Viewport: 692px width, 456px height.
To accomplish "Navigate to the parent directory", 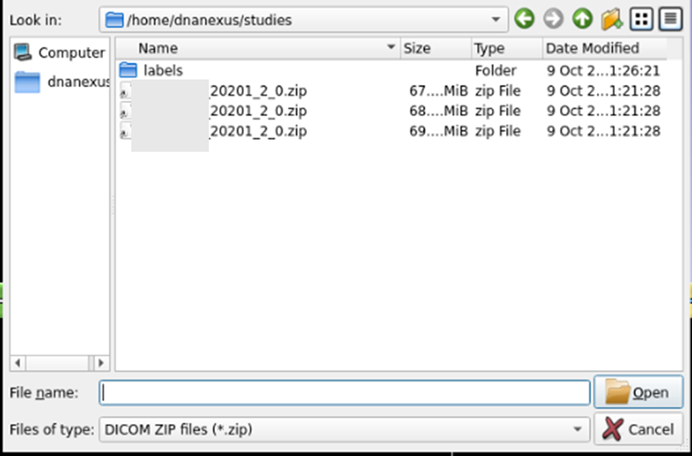I will (x=582, y=19).
